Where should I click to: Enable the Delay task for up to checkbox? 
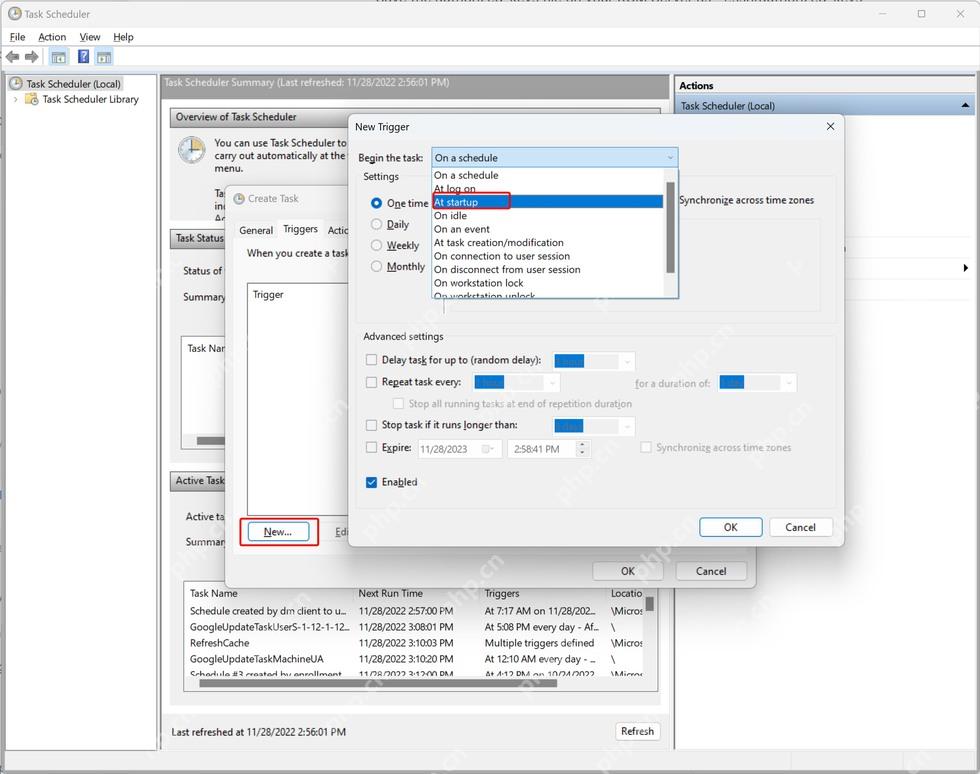pyautogui.click(x=371, y=359)
